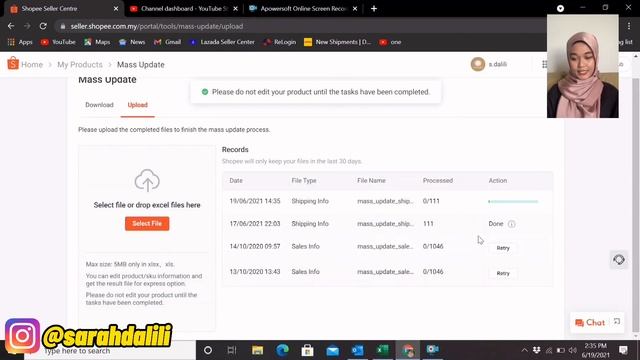
Task: Launch Microsoft Edge from the taskbar
Action: (x=282, y=350)
